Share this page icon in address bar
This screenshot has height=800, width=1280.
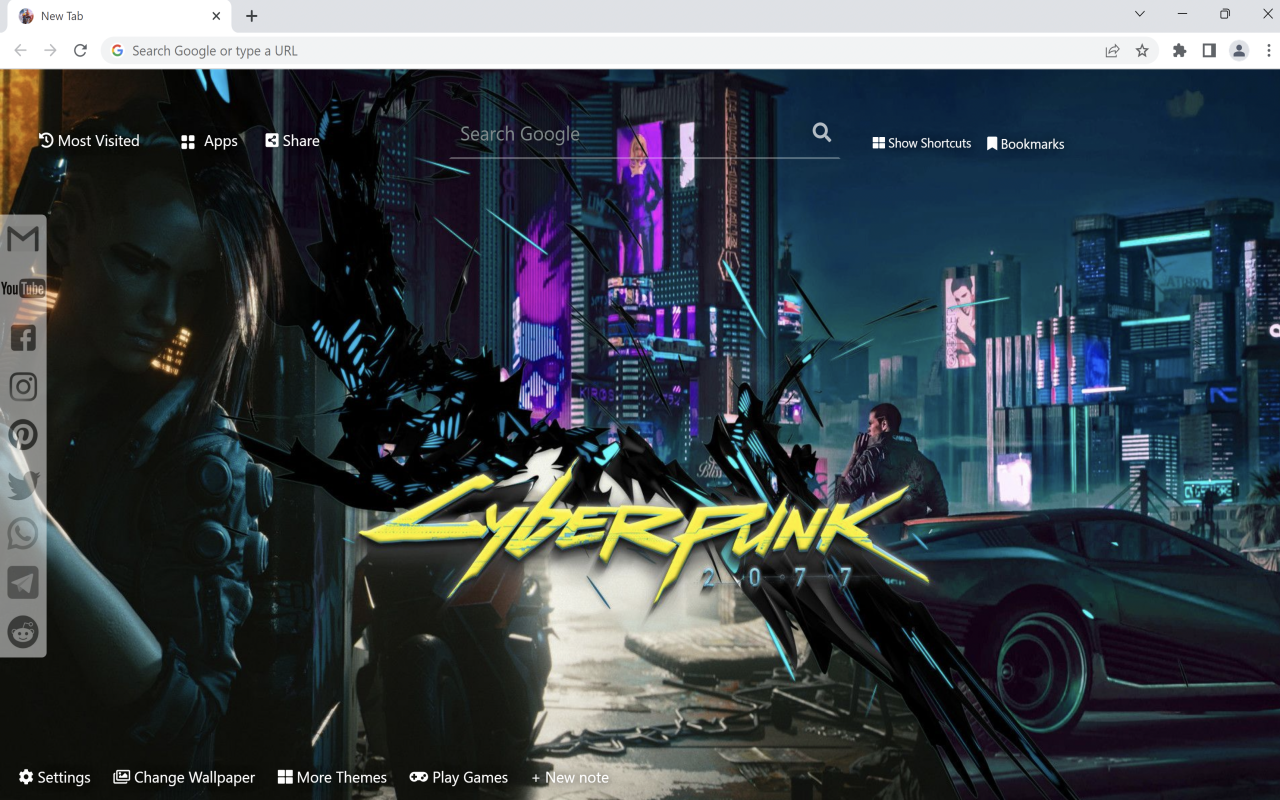click(1112, 51)
